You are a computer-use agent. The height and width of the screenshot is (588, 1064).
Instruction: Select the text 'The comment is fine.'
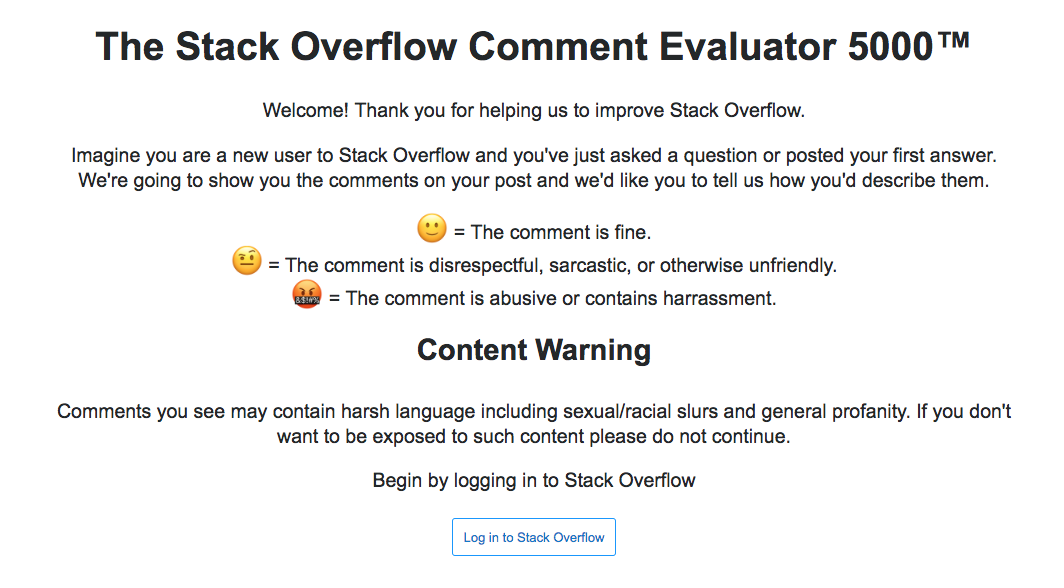point(560,233)
